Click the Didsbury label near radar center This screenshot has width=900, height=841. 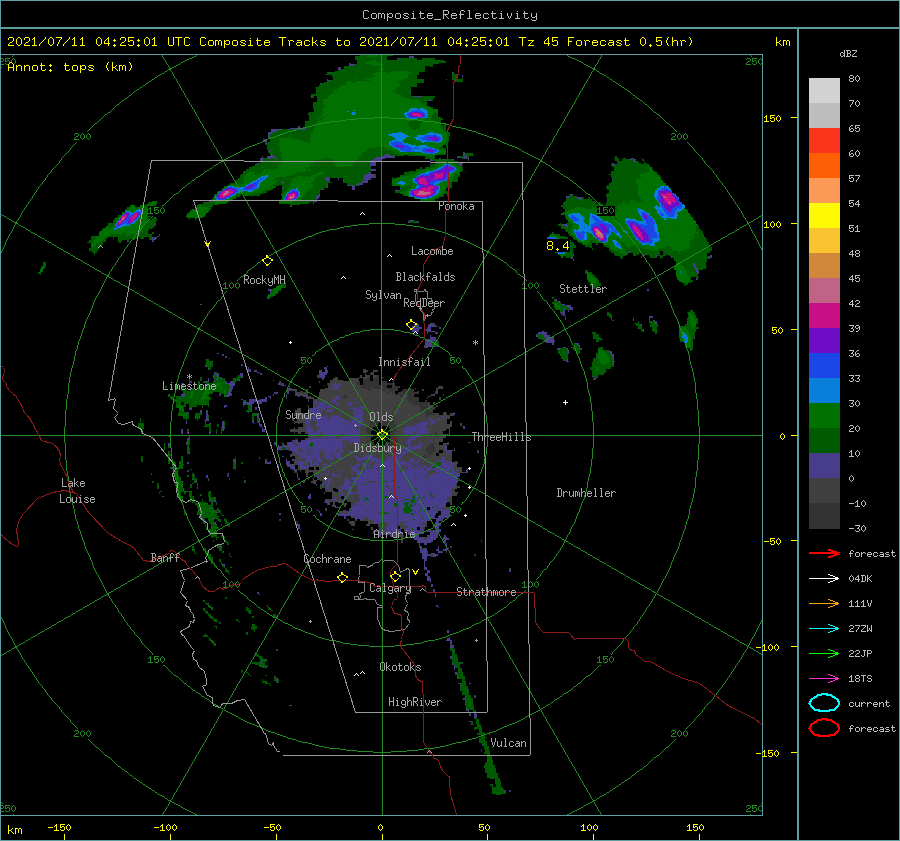(378, 448)
